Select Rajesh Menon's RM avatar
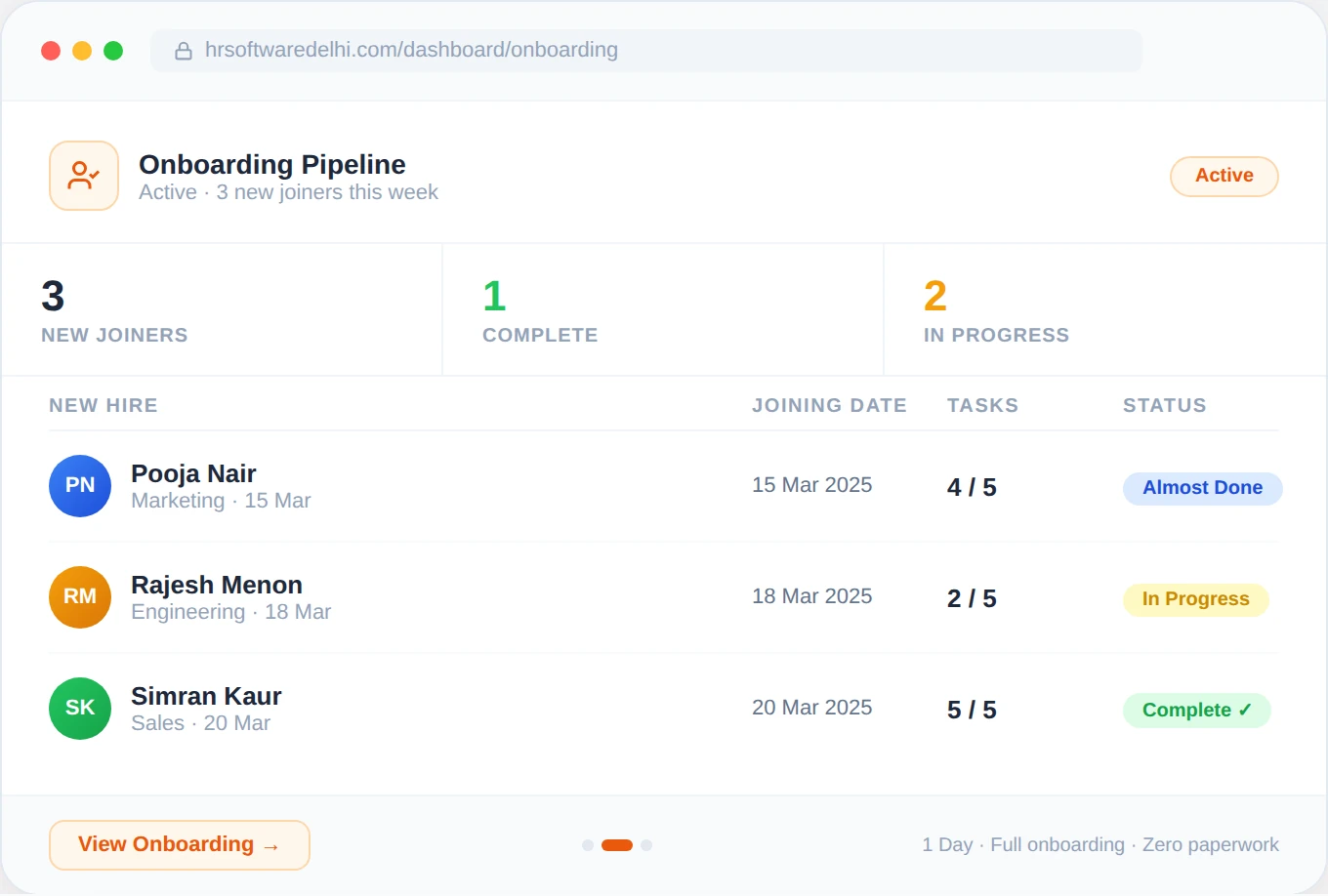Viewport: 1328px width, 896px height. [80, 596]
